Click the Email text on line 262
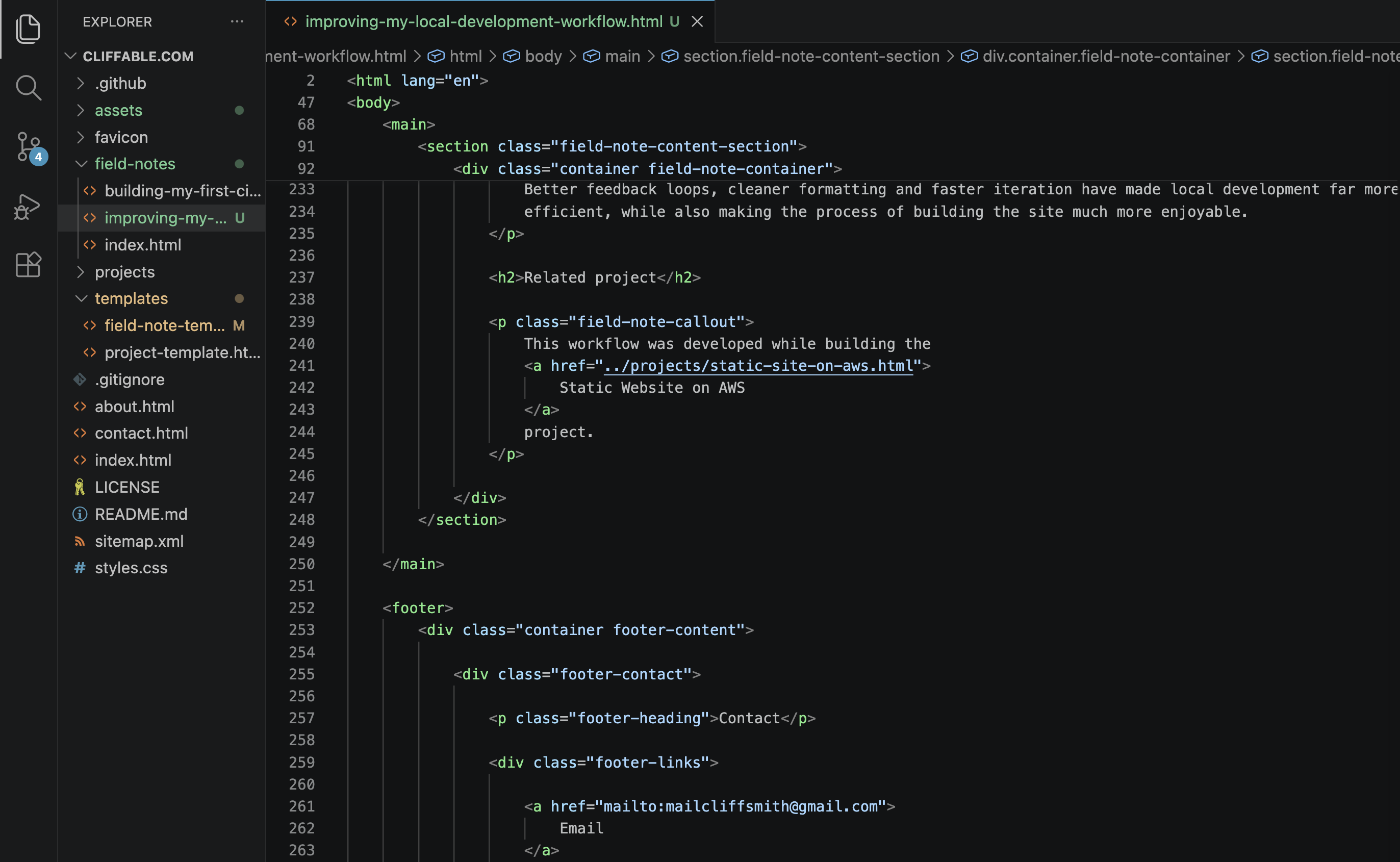 (x=581, y=828)
